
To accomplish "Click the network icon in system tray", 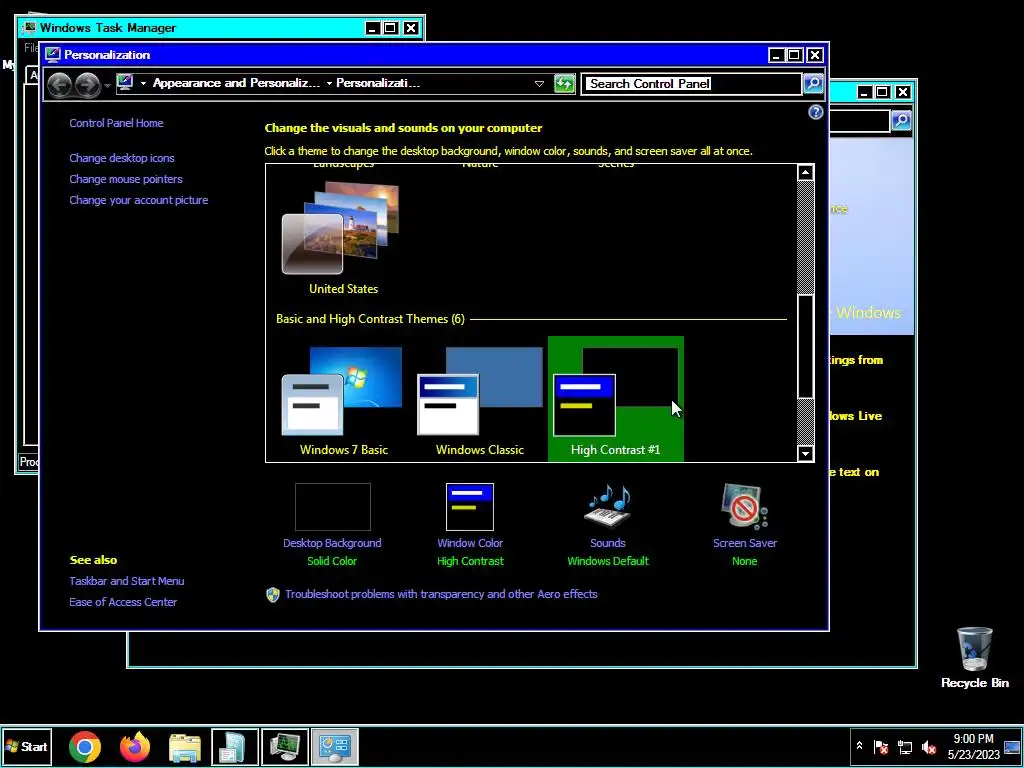I will click(904, 746).
